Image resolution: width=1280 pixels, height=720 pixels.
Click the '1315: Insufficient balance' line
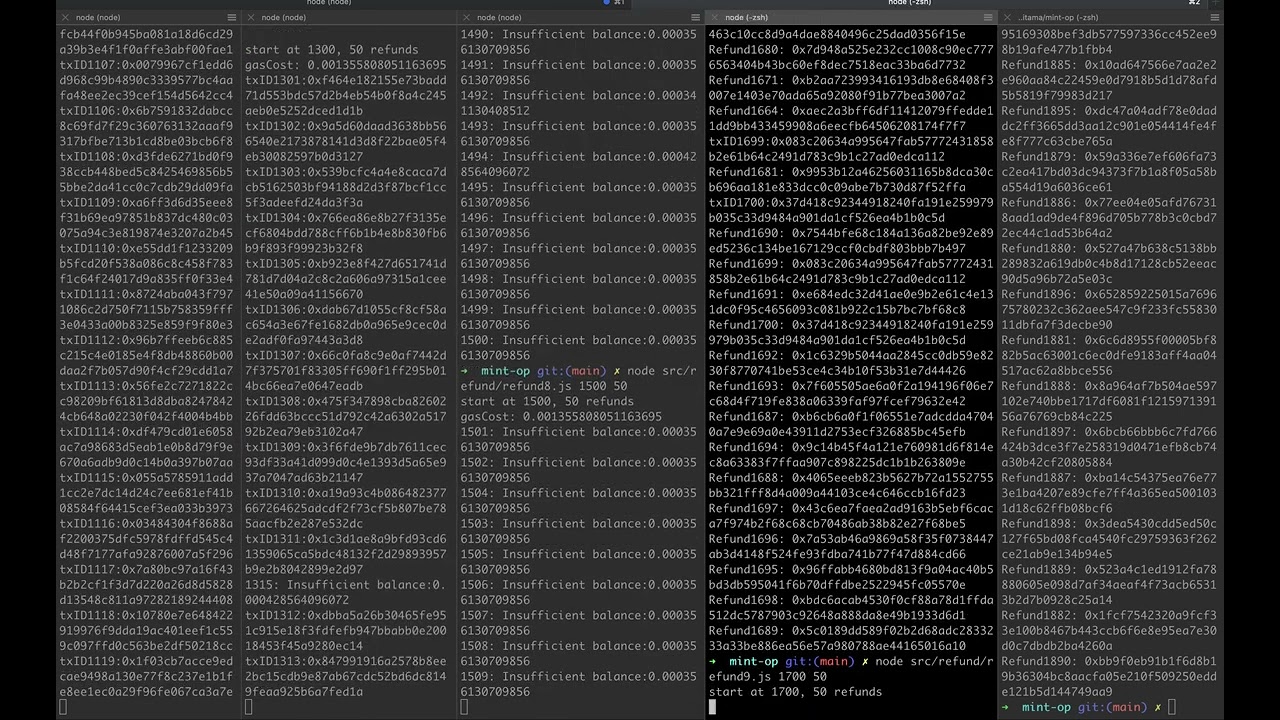click(346, 592)
